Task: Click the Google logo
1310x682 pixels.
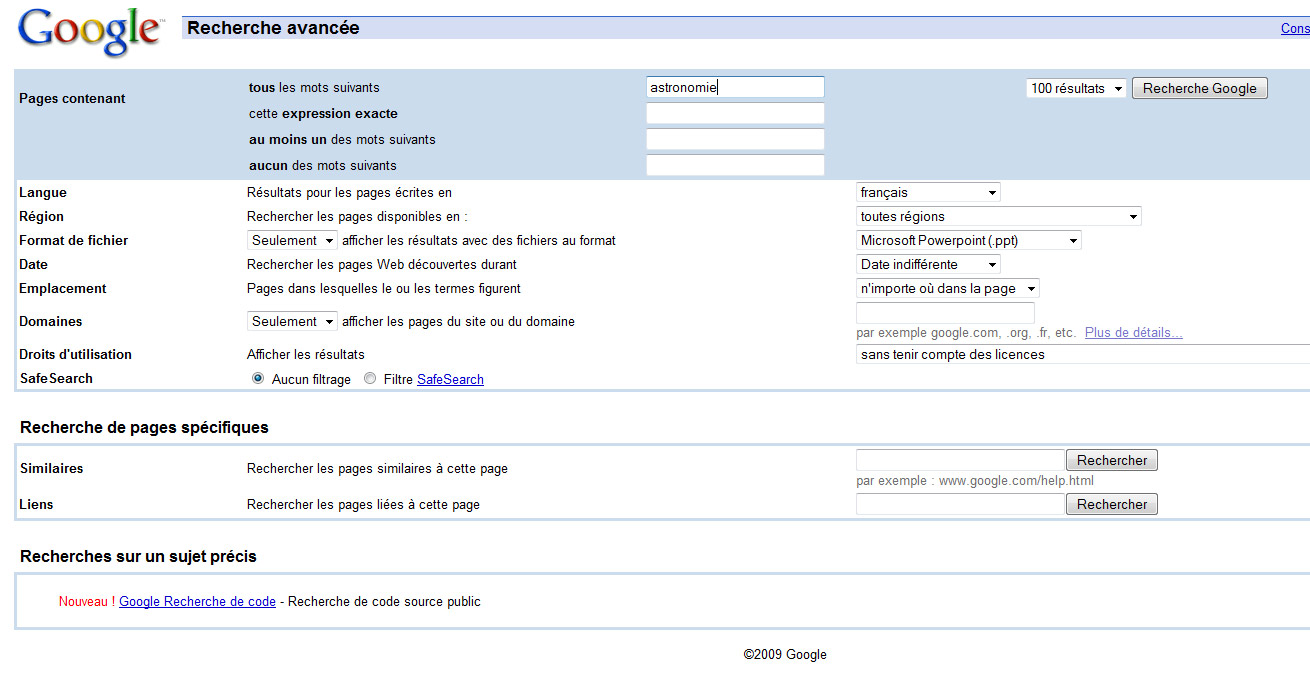Action: point(90,31)
